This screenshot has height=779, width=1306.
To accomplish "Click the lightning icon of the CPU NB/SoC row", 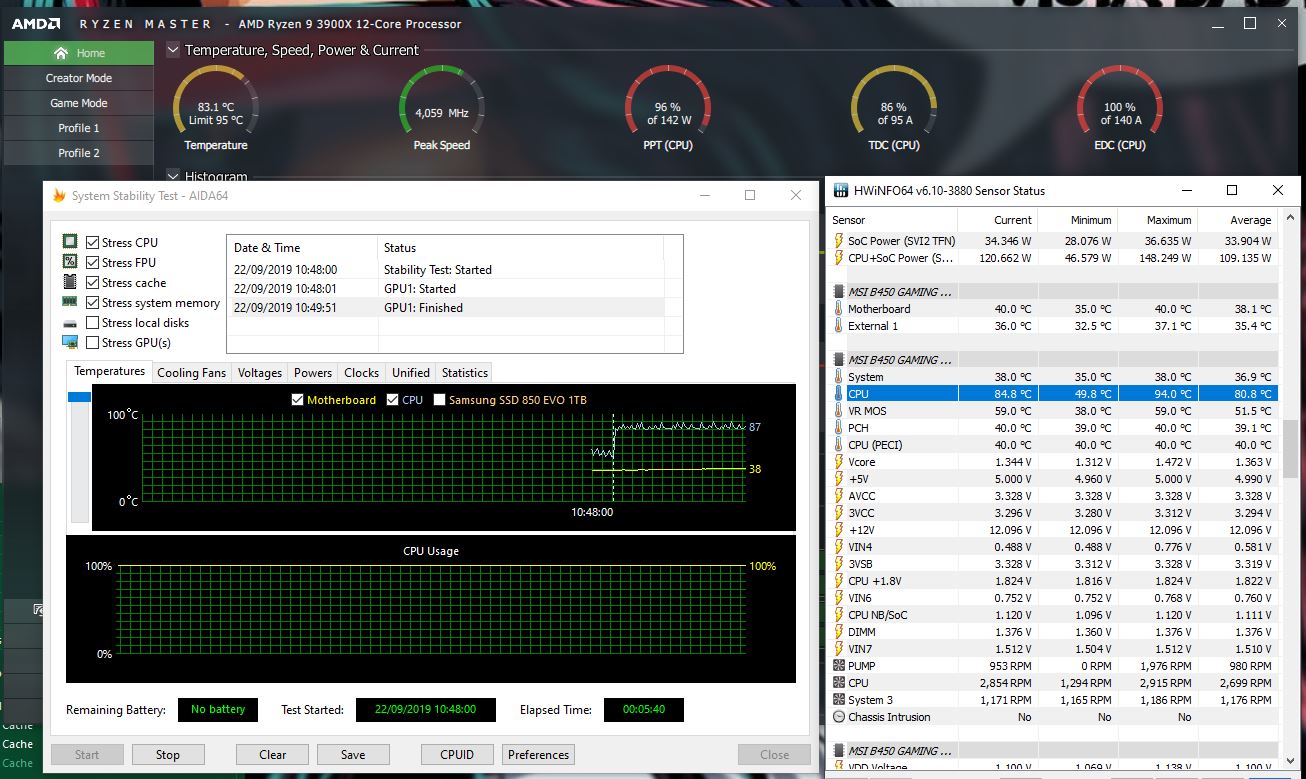I will 838,615.
